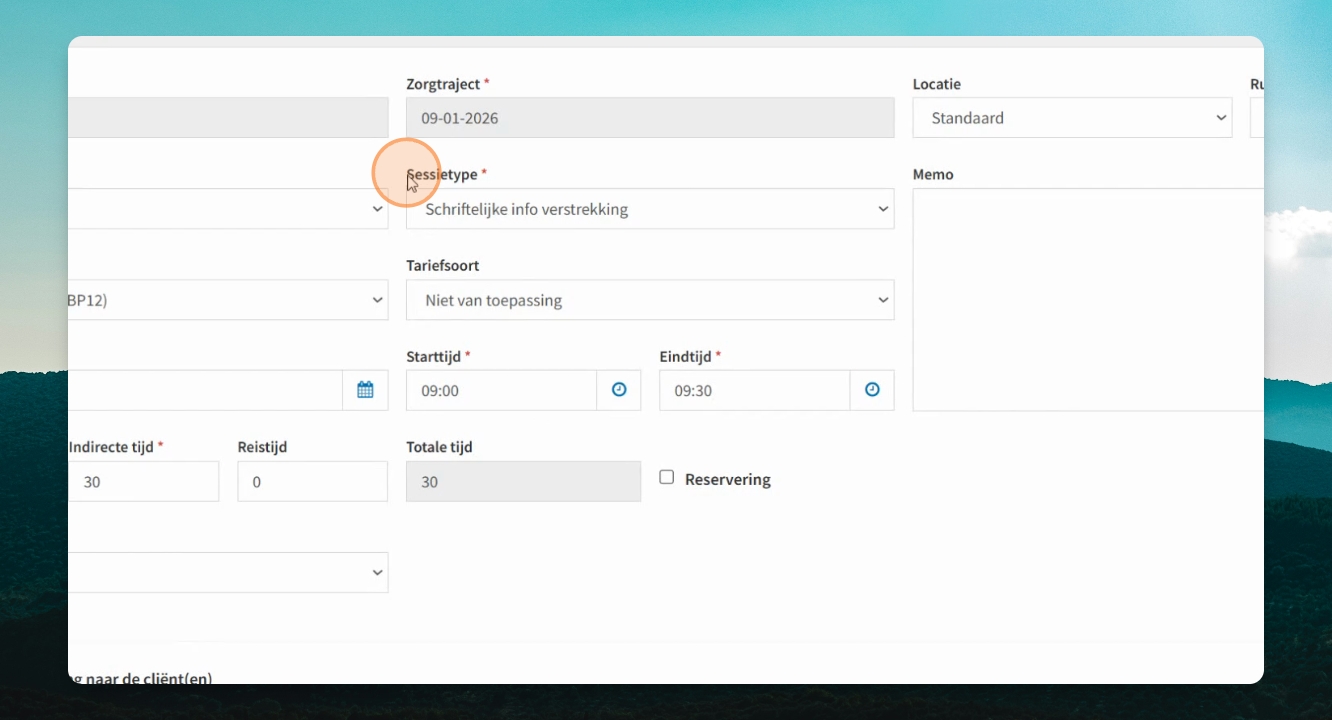The width and height of the screenshot is (1332, 720).
Task: Click the Indirecte tijd input field
Action: coord(144,481)
